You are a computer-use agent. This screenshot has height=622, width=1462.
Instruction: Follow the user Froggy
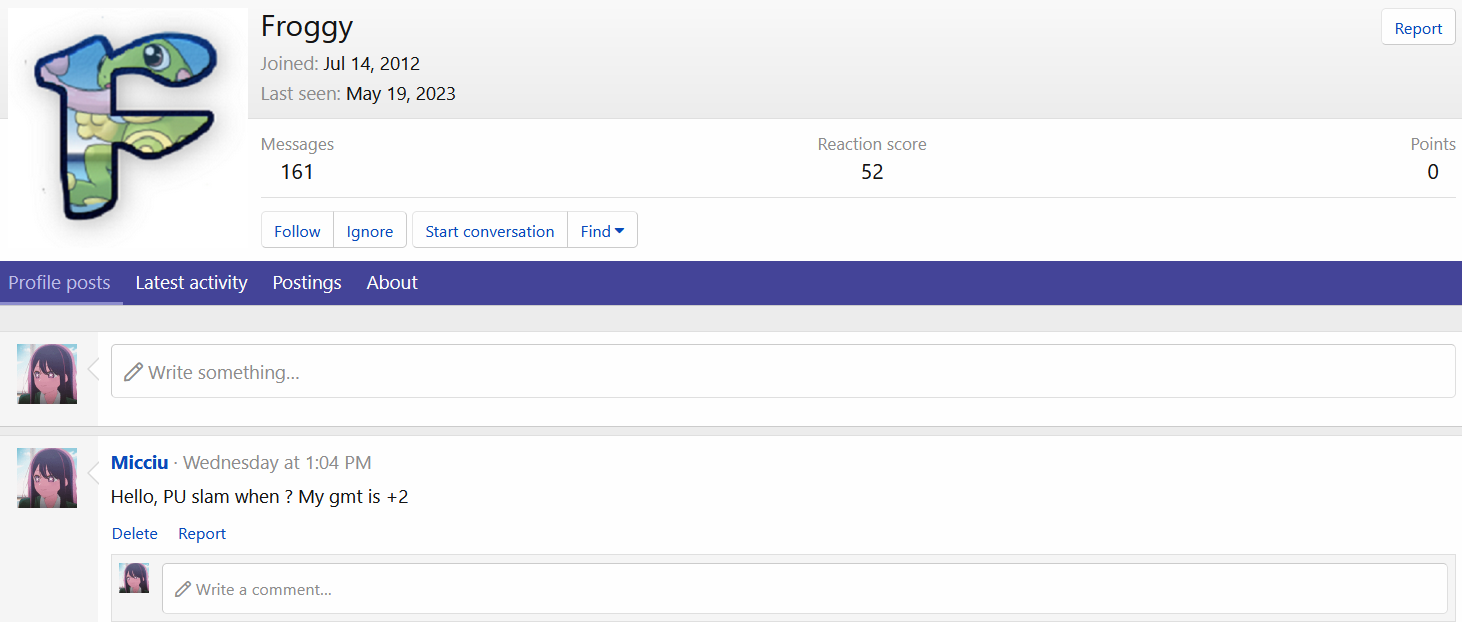pyautogui.click(x=297, y=231)
